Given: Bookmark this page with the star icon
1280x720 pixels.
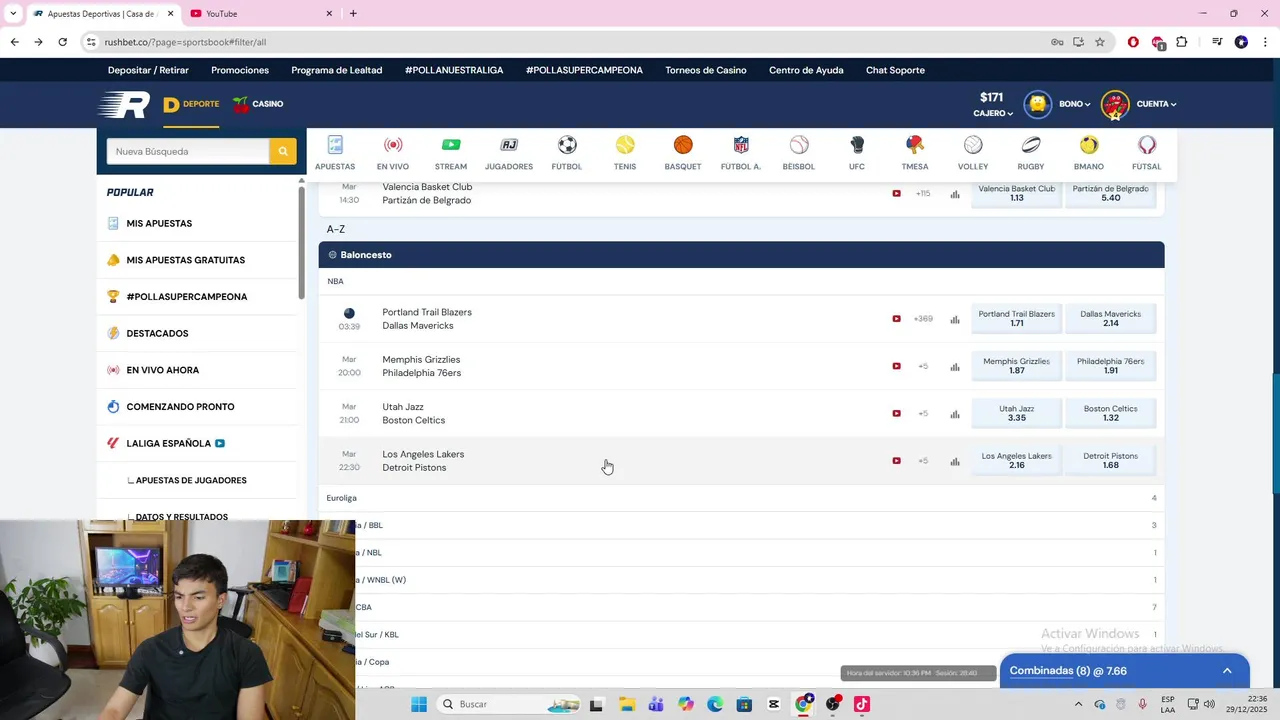Looking at the screenshot, I should [x=1100, y=42].
